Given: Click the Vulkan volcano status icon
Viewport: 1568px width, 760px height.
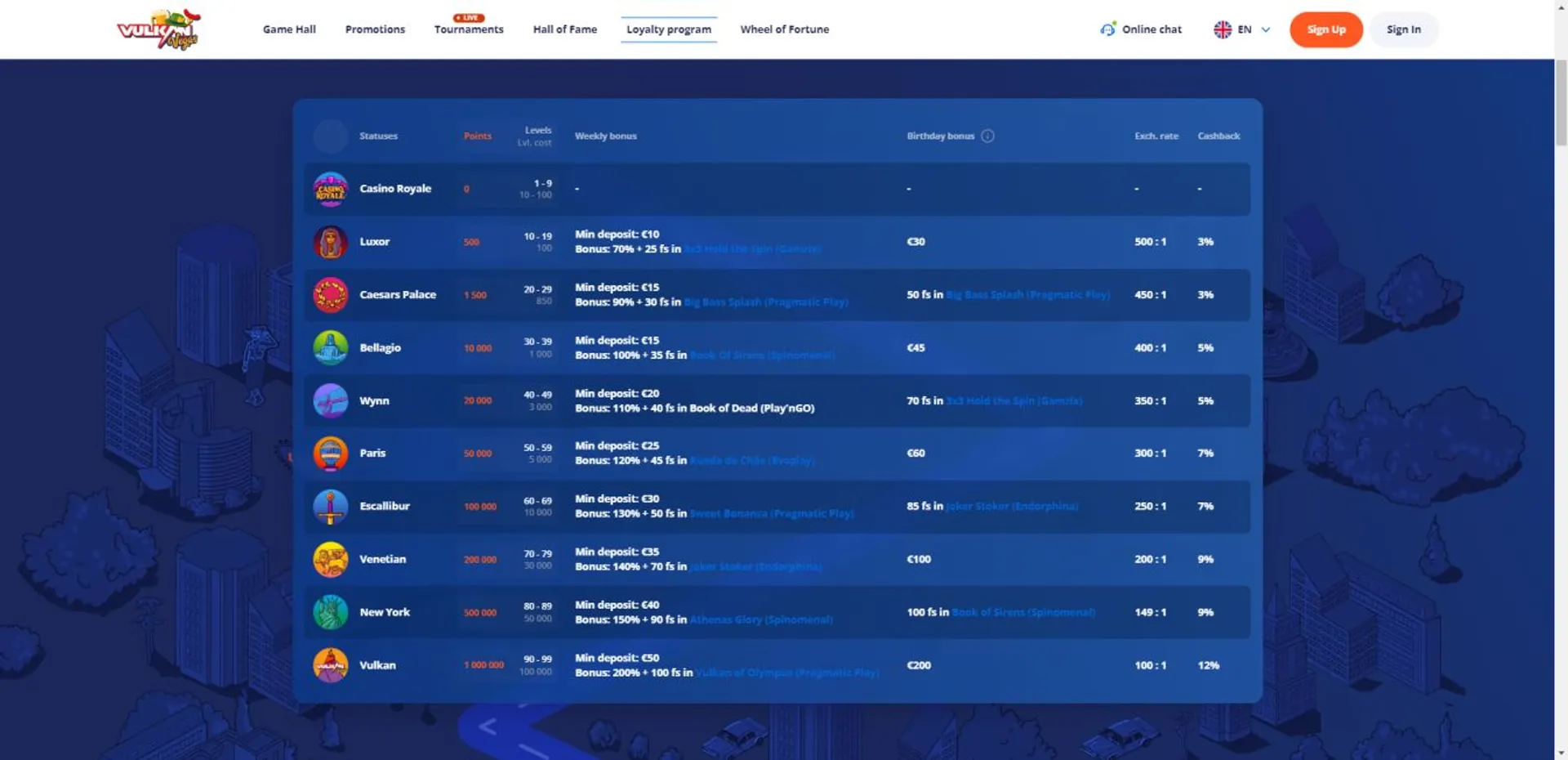Looking at the screenshot, I should coord(331,665).
